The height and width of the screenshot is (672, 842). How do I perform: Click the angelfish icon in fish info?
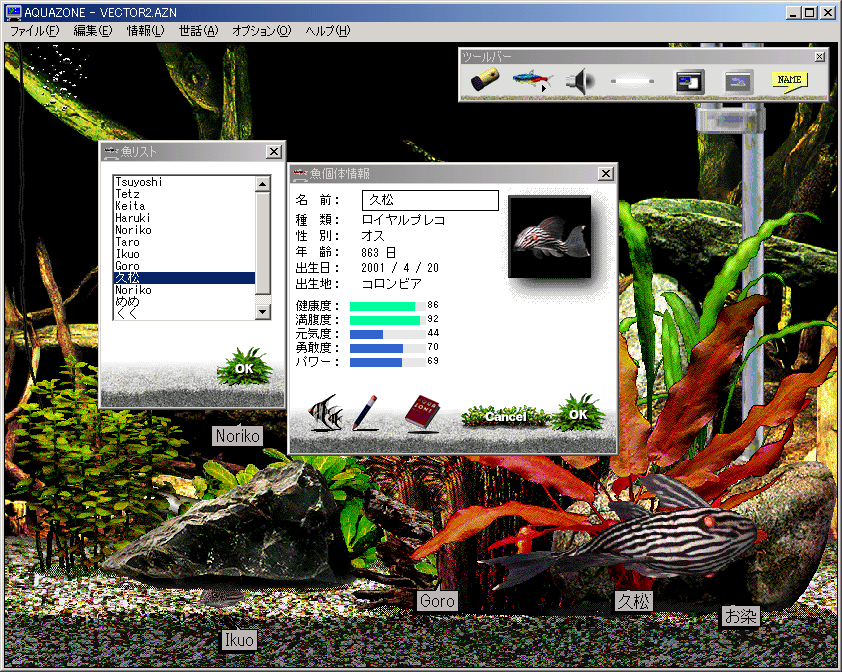point(325,413)
